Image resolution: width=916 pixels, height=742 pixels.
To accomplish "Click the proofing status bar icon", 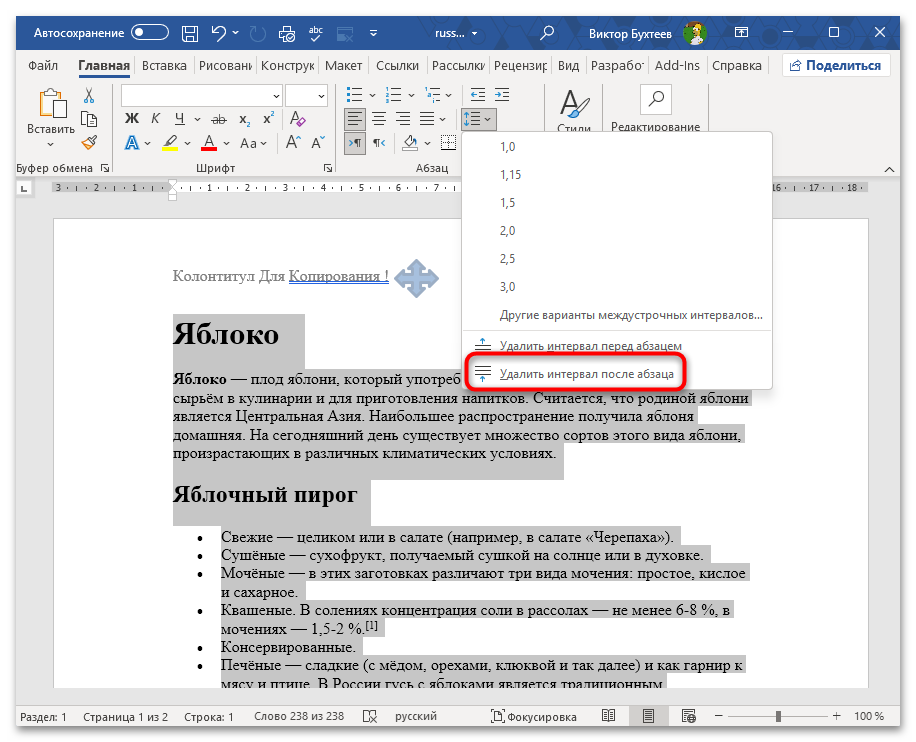I will [369, 716].
